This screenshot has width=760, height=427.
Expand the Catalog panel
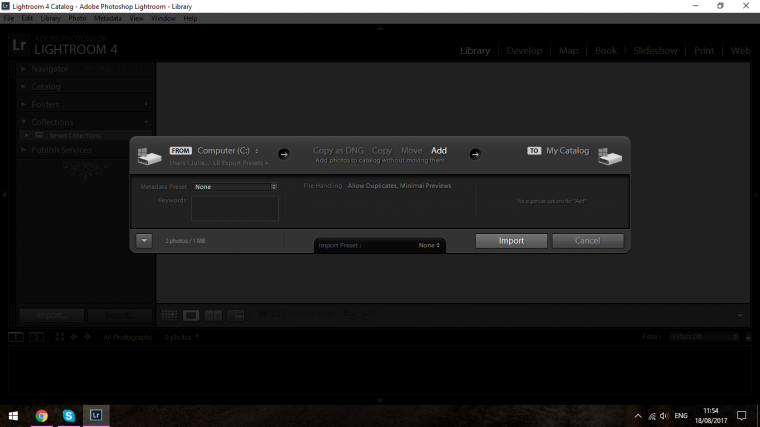pos(23,87)
